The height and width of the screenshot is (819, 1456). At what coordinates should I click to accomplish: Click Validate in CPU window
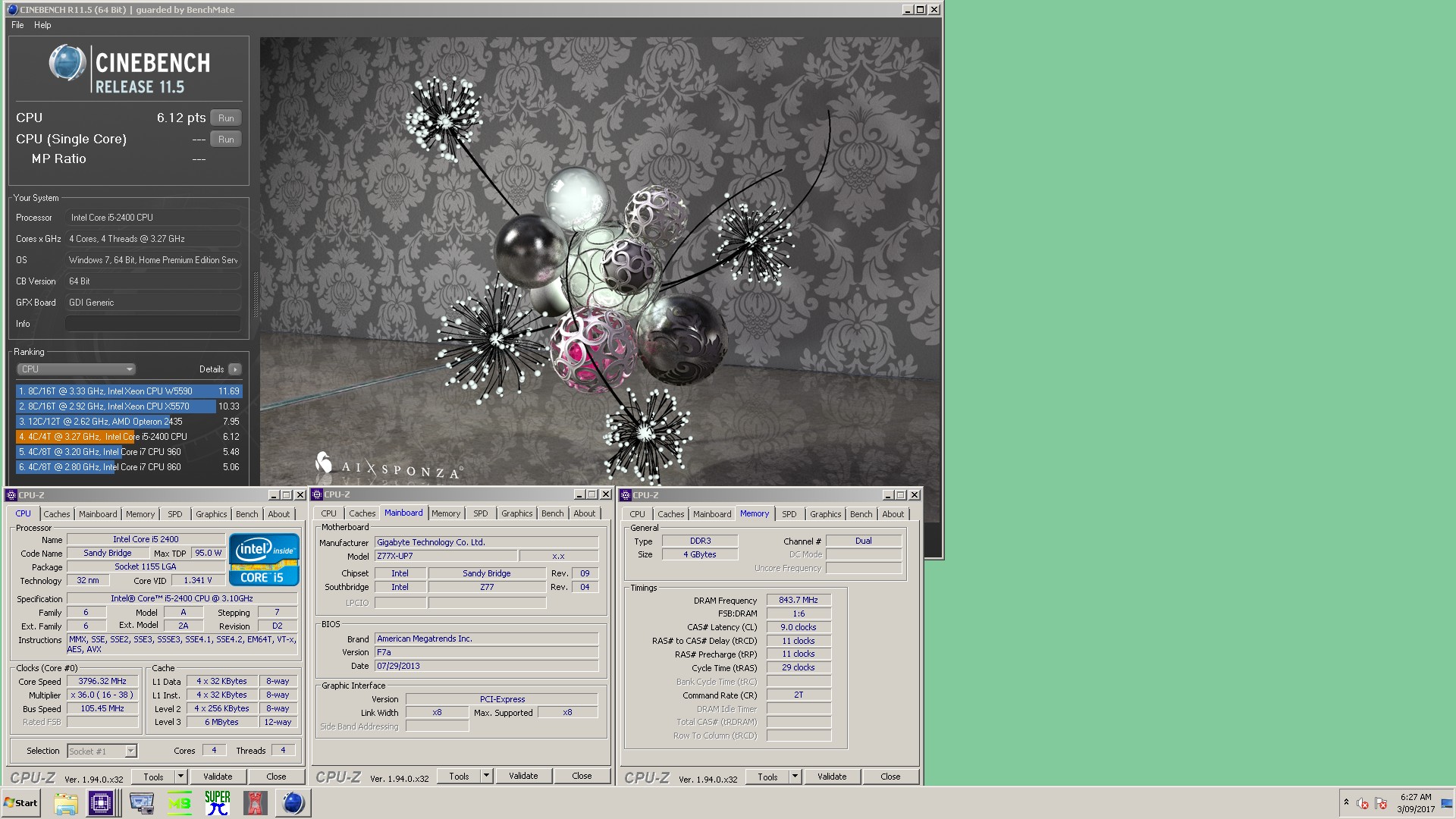218,777
